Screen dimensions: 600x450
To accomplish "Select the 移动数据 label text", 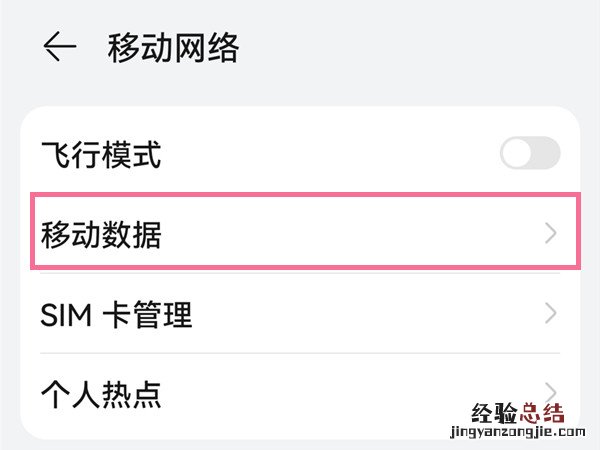I will 101,235.
